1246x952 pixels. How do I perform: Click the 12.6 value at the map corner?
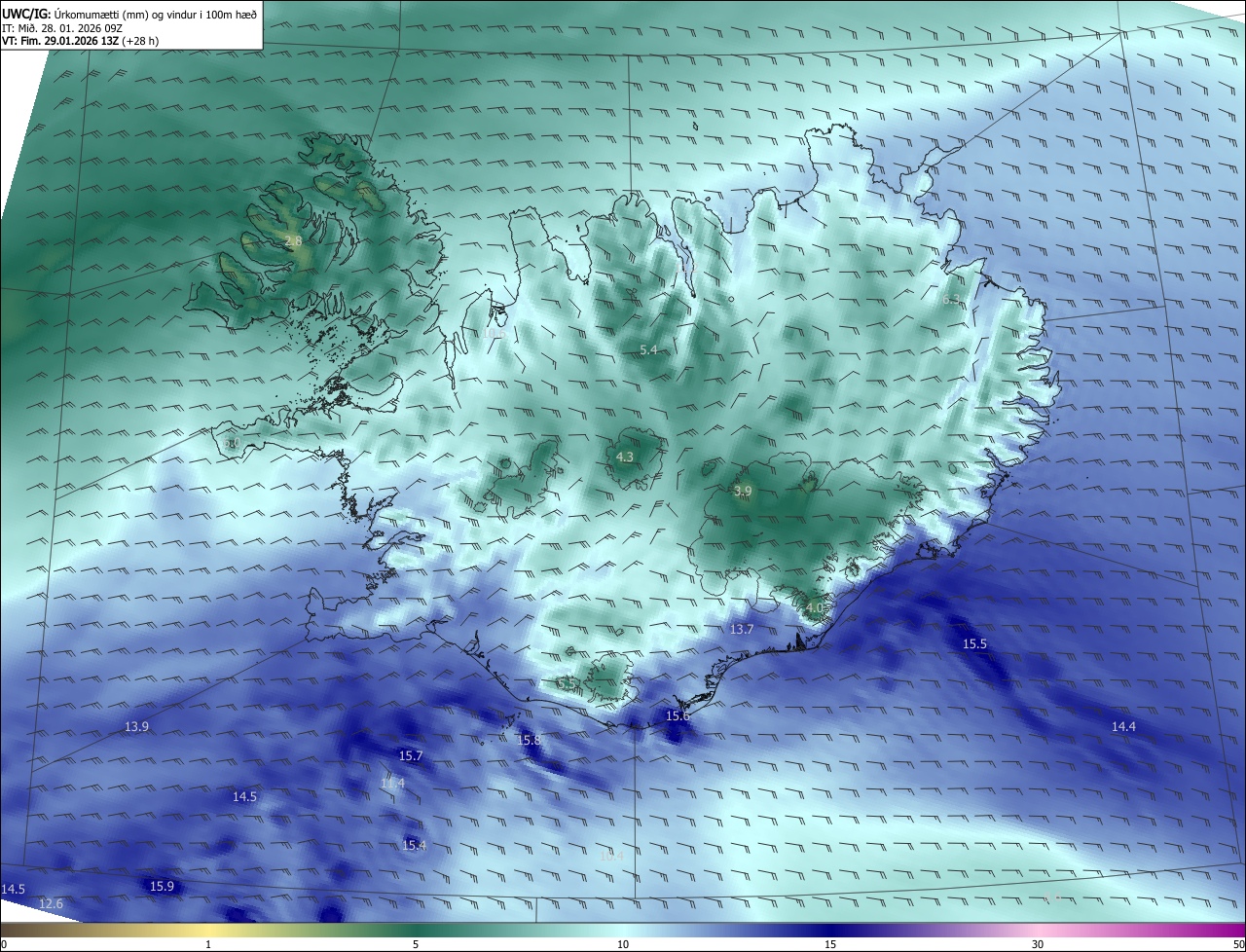(x=51, y=904)
